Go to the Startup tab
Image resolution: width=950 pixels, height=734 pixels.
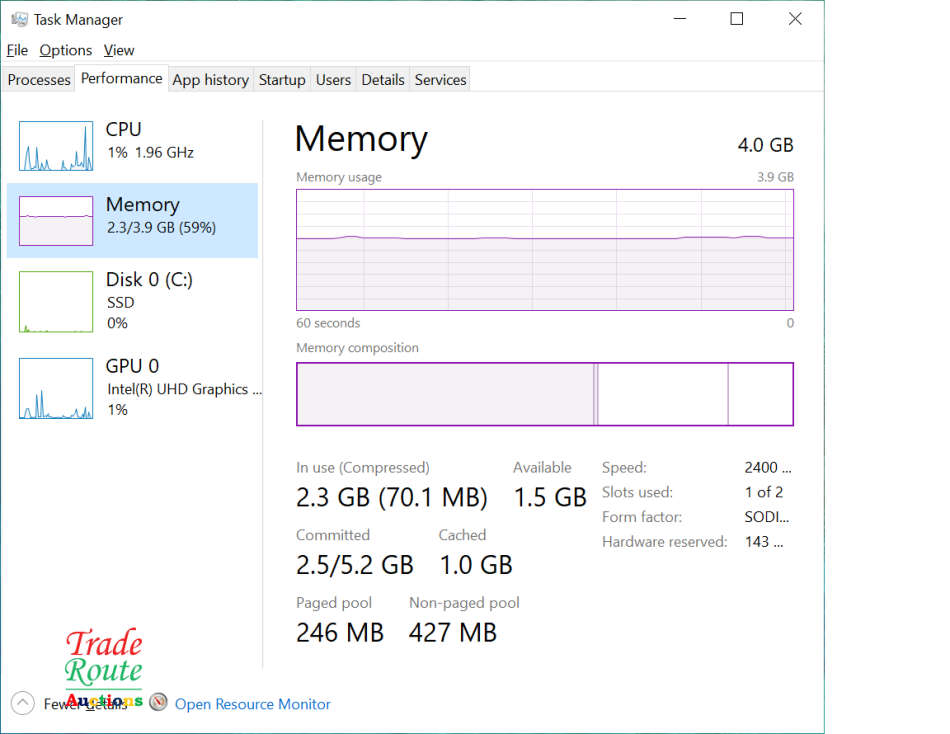tap(282, 80)
